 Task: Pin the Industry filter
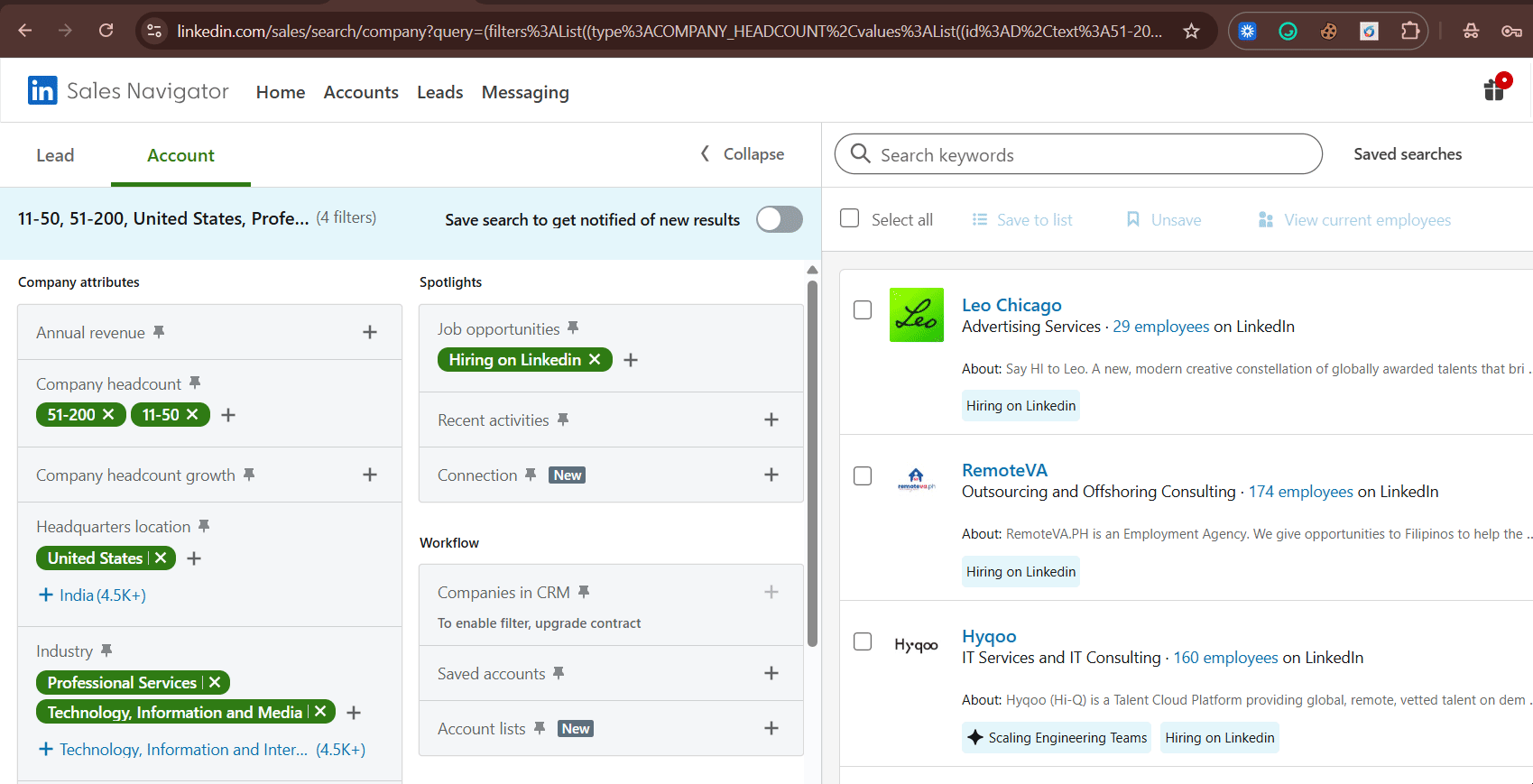point(106,650)
